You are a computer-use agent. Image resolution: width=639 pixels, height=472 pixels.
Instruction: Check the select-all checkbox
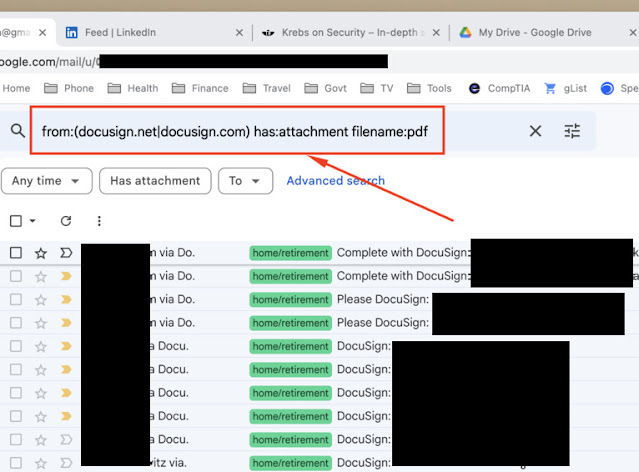point(16,221)
